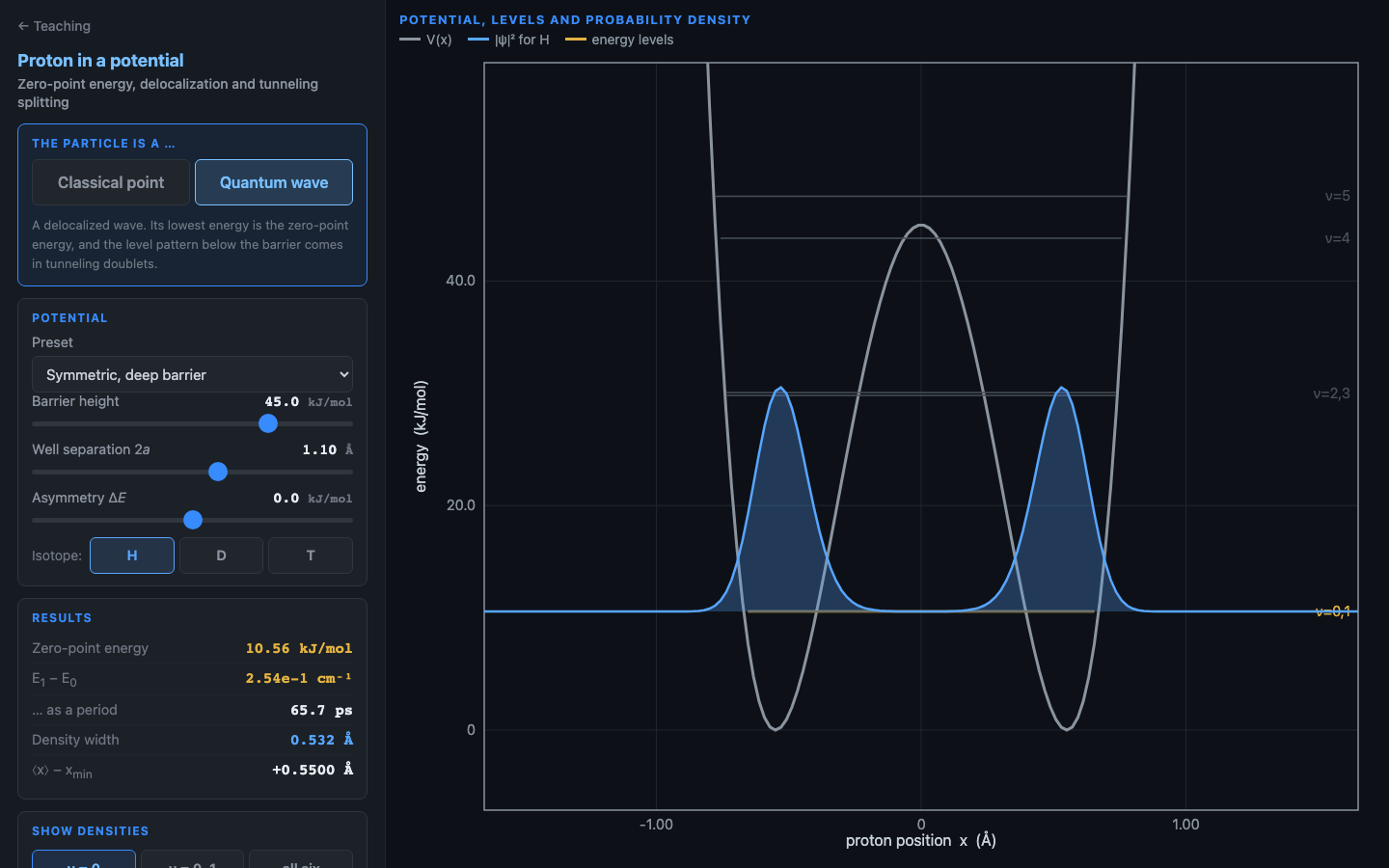The width and height of the screenshot is (1389, 868).
Task: Click the proton position x (Å) axis title
Action: (921, 841)
